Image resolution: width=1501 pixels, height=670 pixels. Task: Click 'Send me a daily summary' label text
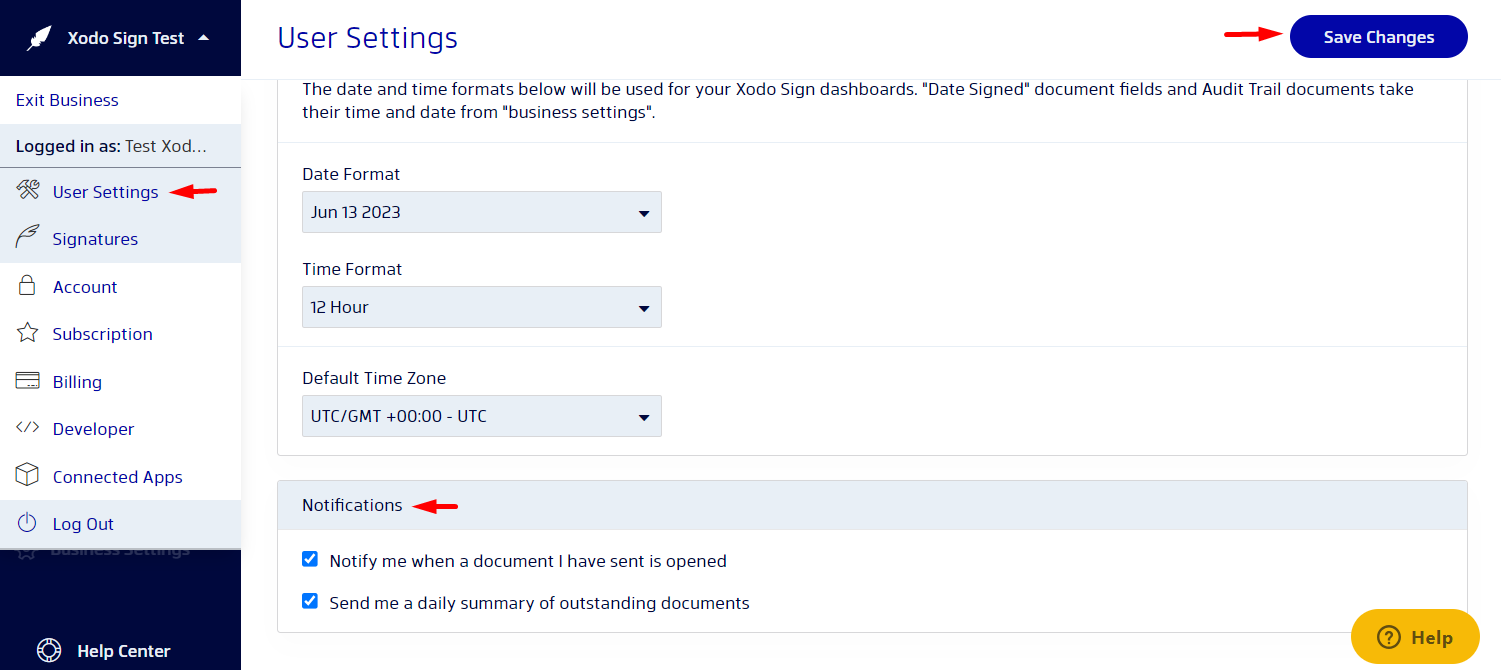tap(539, 603)
